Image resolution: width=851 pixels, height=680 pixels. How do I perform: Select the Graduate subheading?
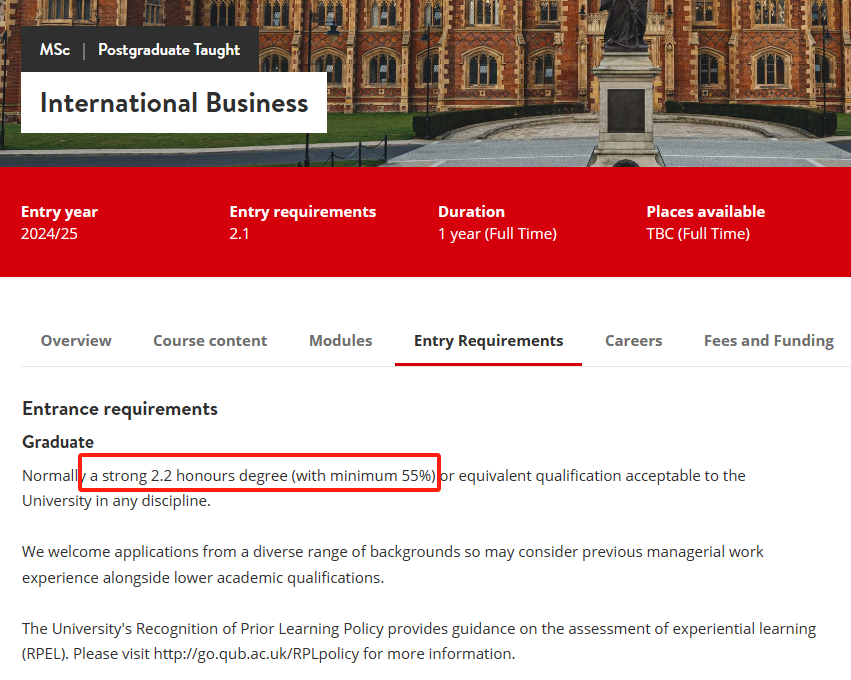point(58,442)
